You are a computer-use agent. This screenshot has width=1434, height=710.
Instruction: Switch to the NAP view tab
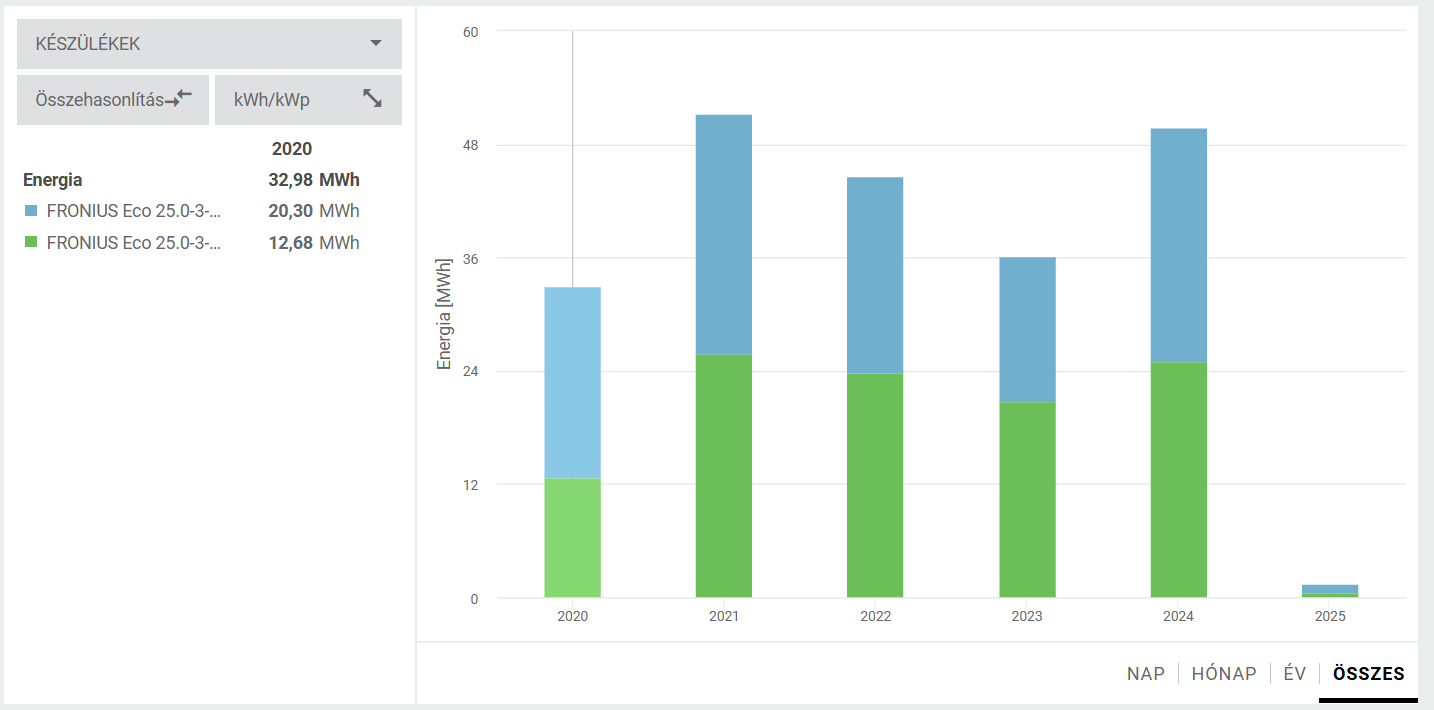click(1145, 674)
